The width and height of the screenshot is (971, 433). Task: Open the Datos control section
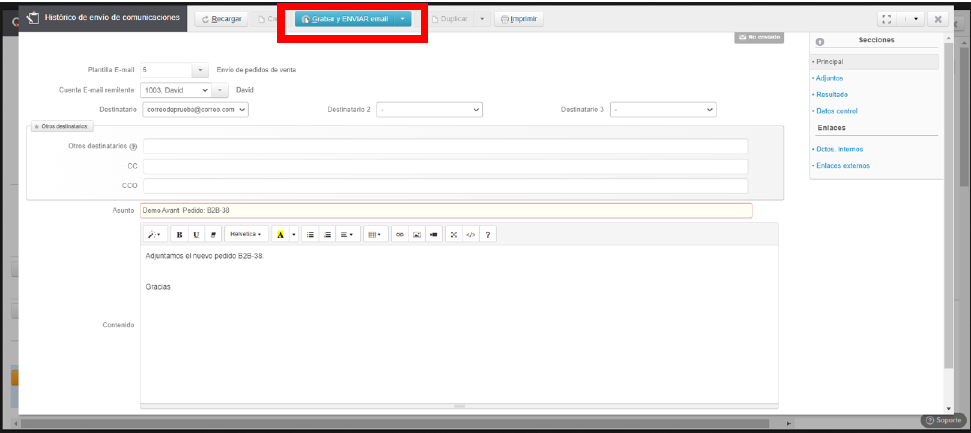836,111
